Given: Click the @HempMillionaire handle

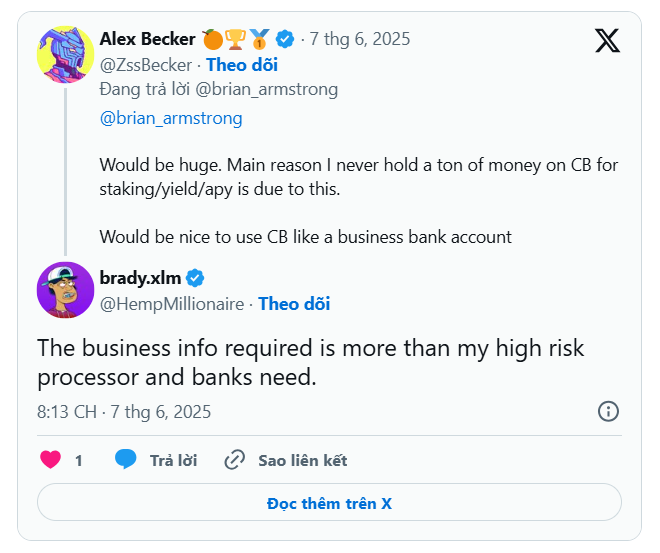Looking at the screenshot, I should [x=172, y=303].
